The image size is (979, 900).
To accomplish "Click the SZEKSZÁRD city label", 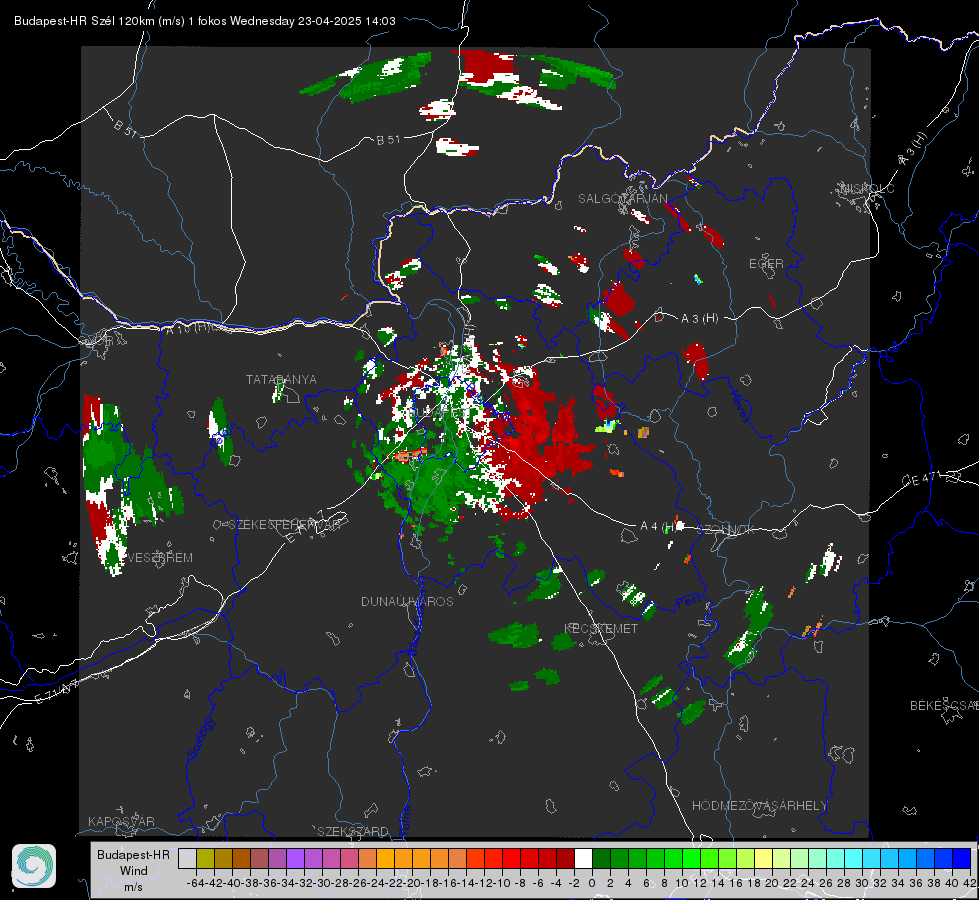I will coord(353,831).
